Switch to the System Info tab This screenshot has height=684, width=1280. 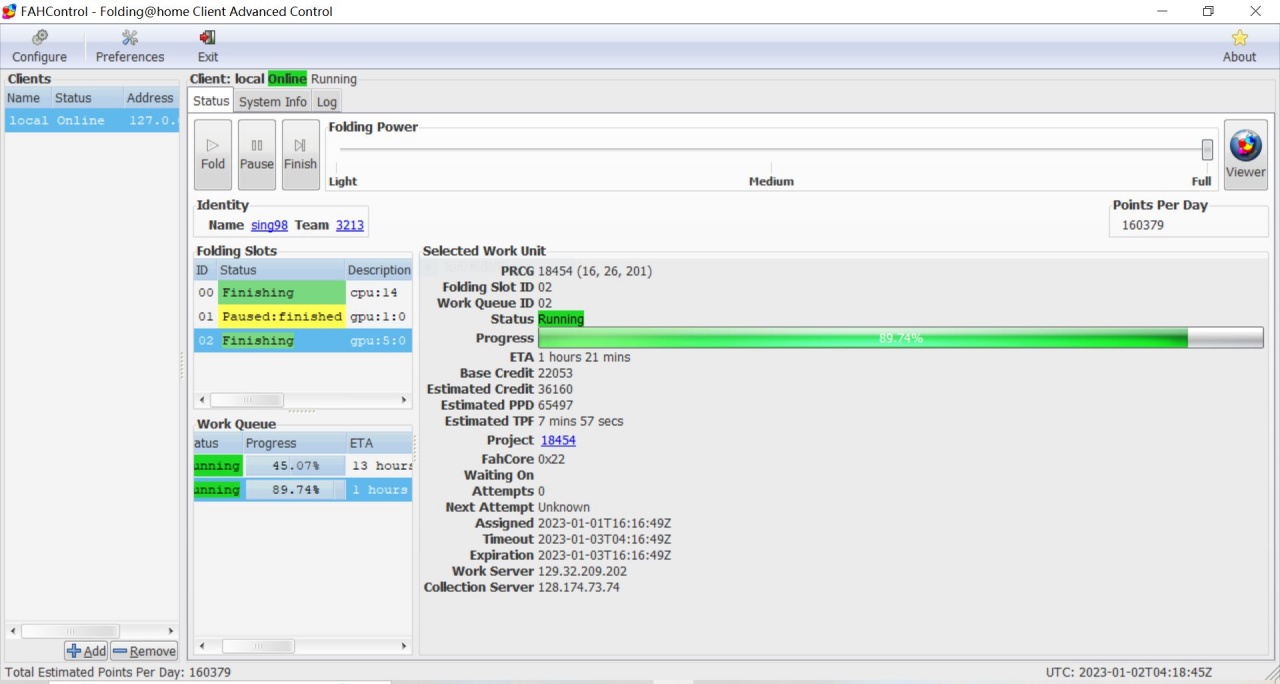(x=273, y=102)
